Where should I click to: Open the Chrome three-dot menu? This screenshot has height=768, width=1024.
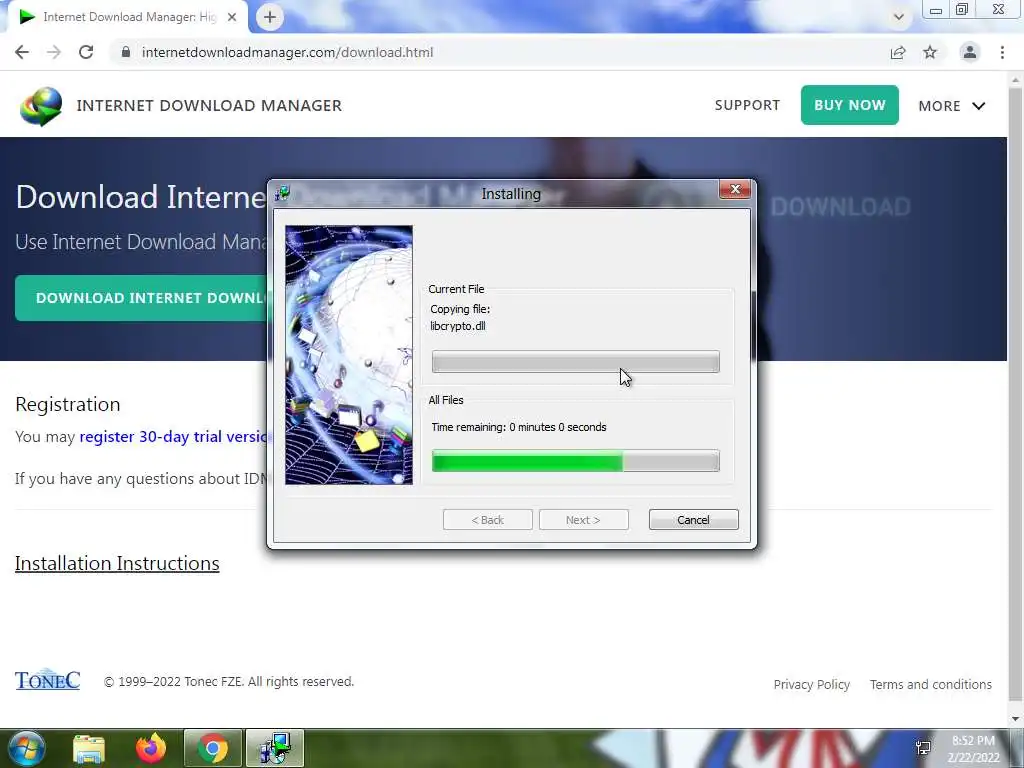point(1002,52)
